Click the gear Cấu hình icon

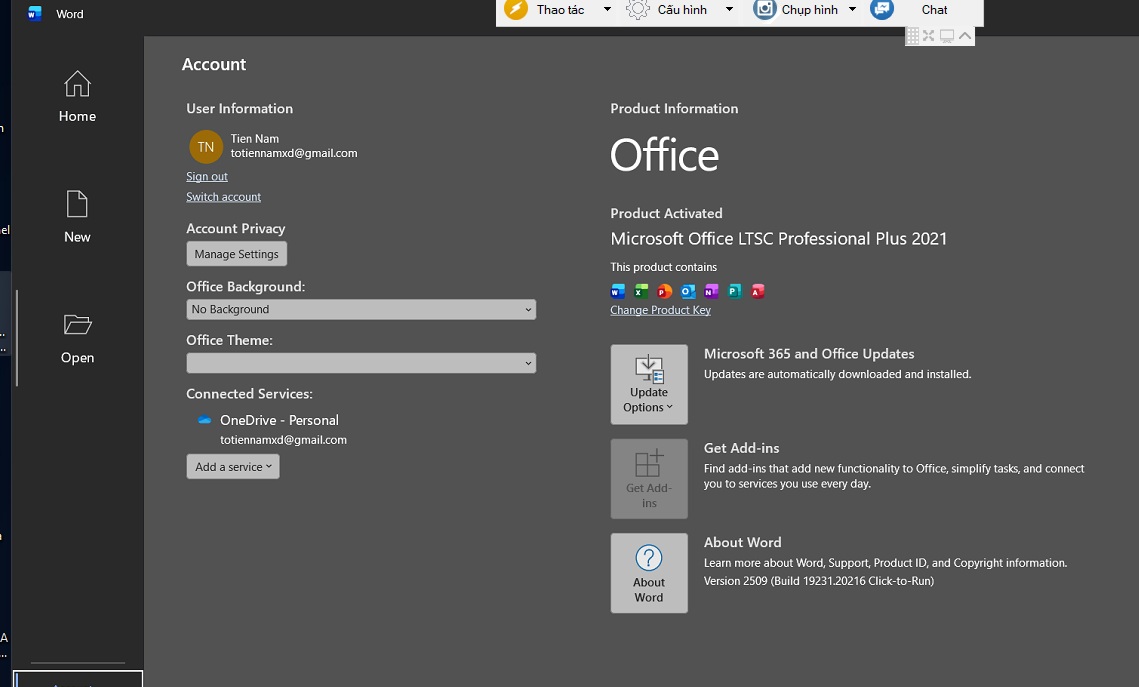[x=638, y=9]
